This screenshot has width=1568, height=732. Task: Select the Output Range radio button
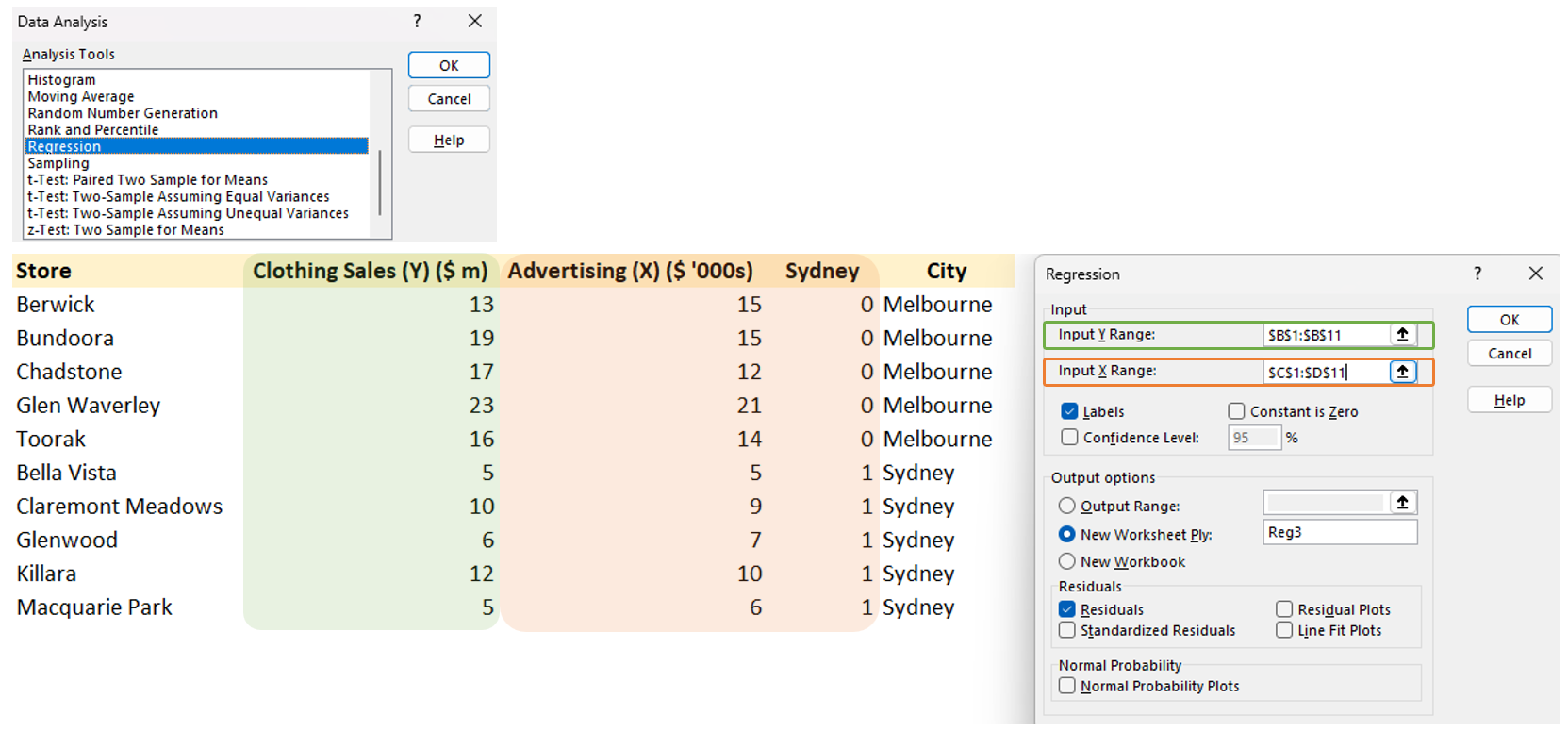click(1067, 506)
